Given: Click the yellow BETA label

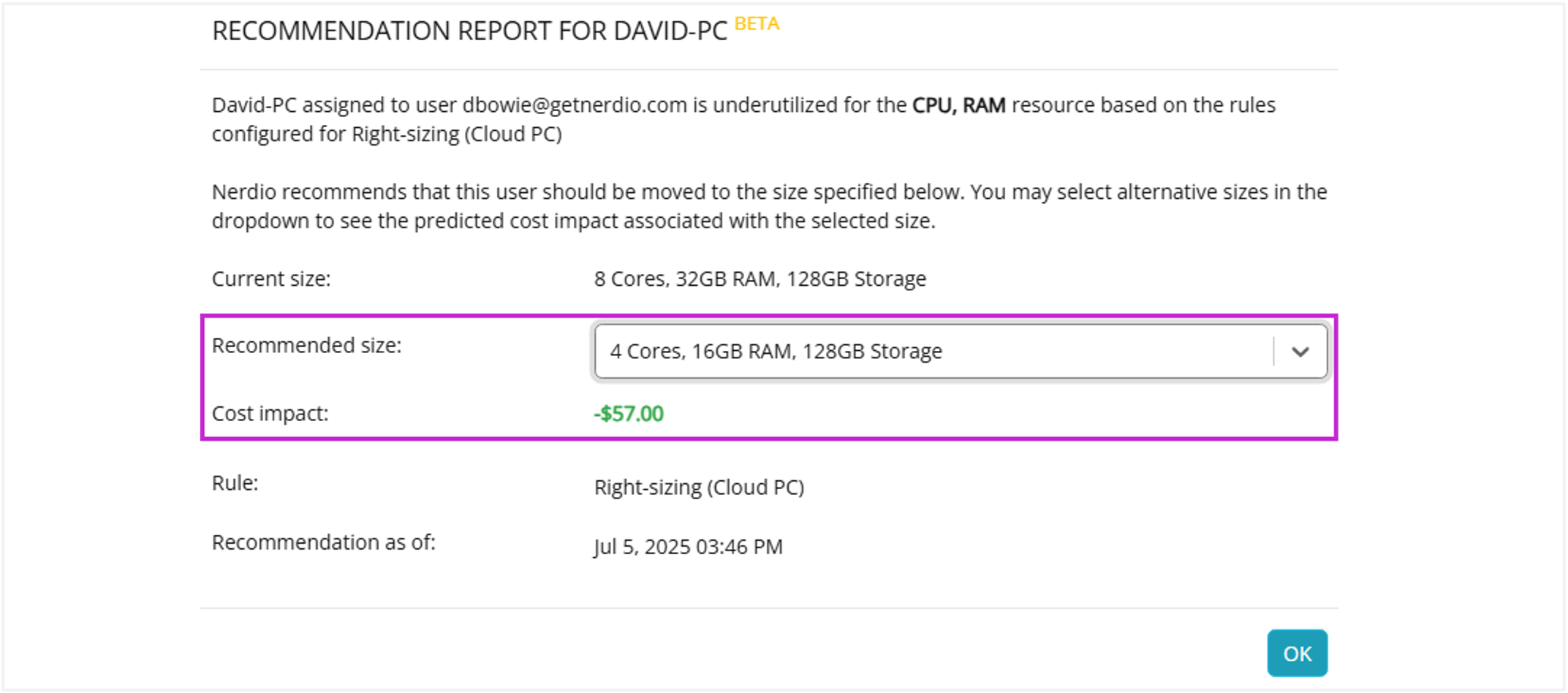Looking at the screenshot, I should (757, 24).
